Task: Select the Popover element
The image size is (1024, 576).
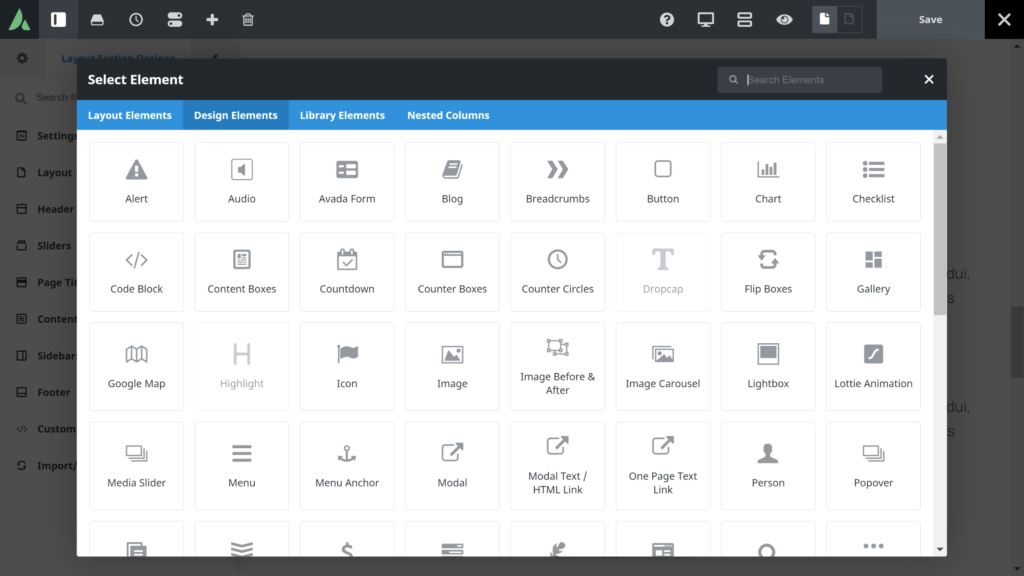Action: pos(873,466)
